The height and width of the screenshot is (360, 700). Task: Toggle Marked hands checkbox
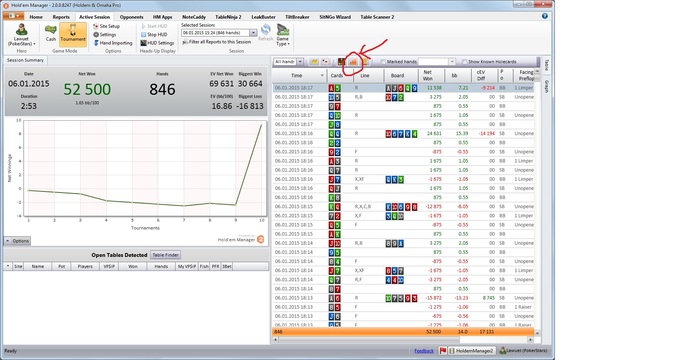[x=383, y=62]
